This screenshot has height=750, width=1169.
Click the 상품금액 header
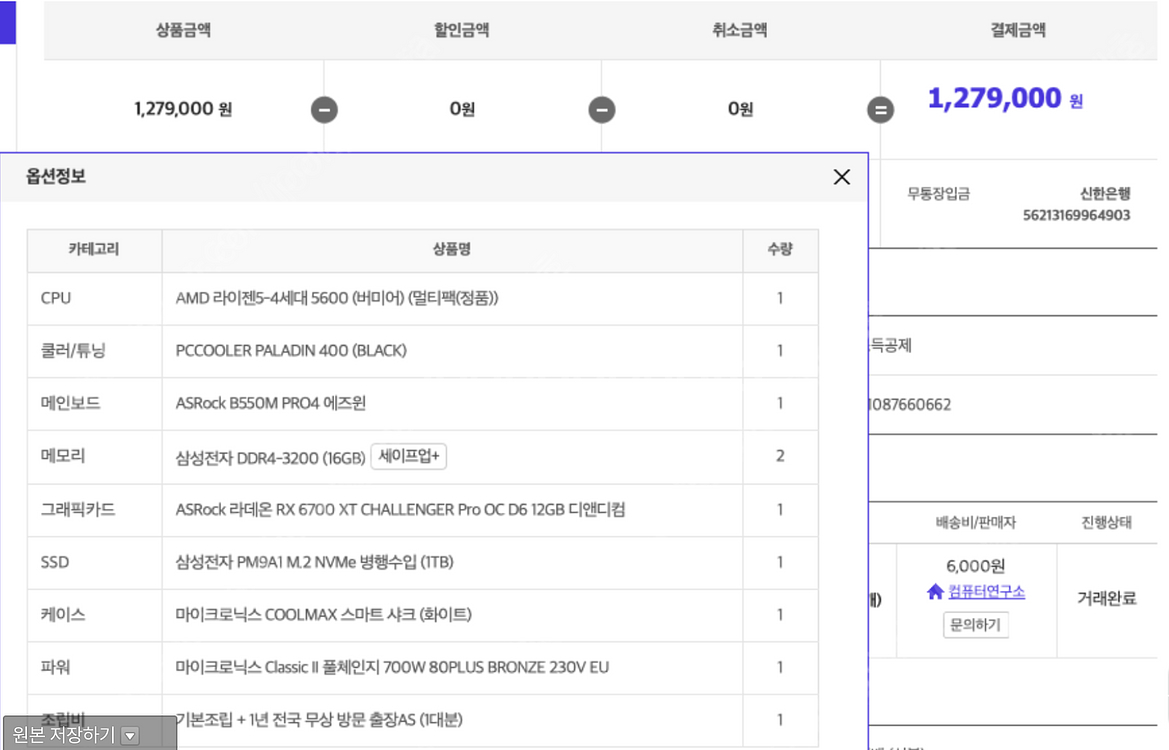click(183, 30)
